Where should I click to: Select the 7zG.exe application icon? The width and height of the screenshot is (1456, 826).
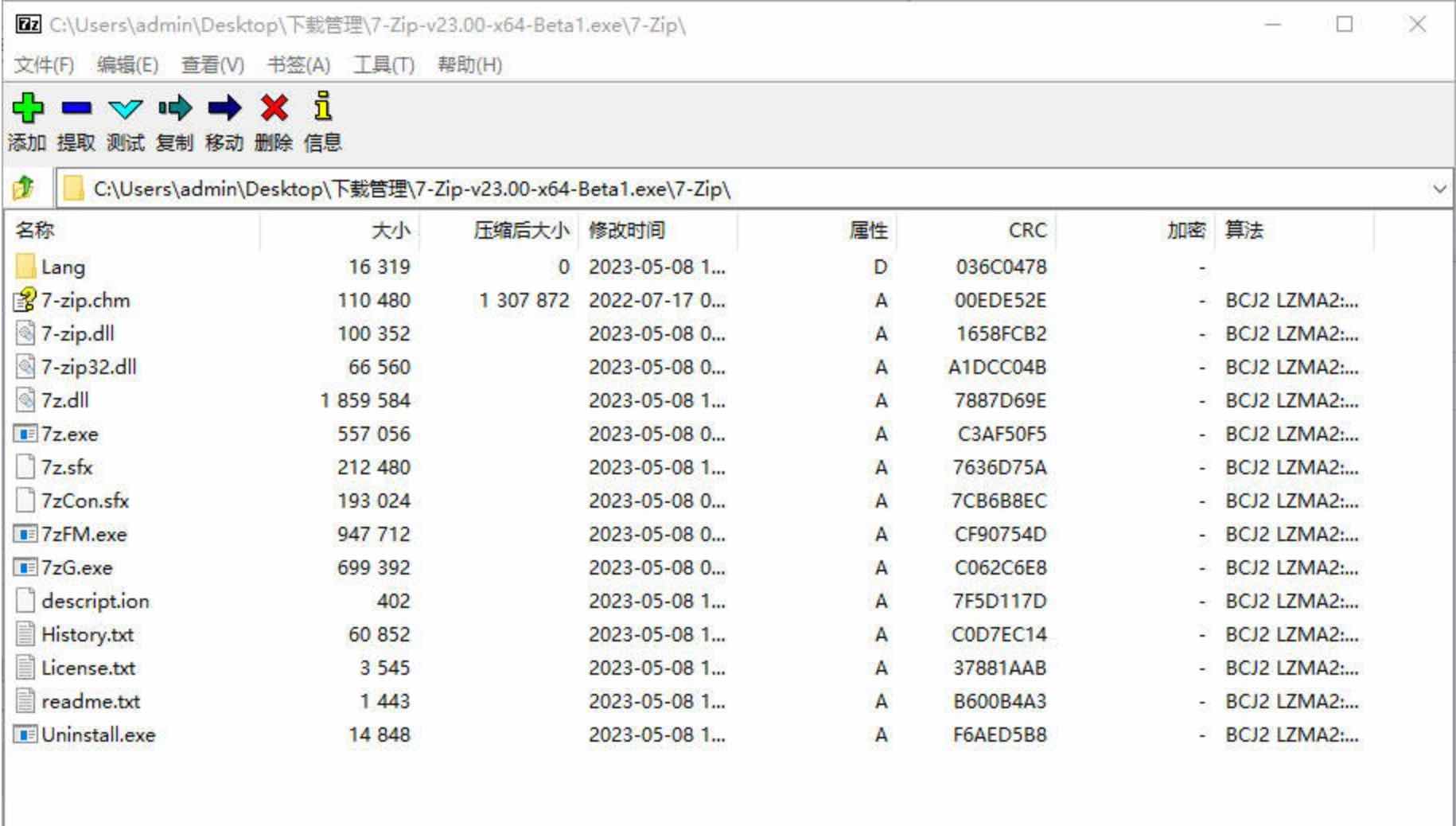[x=25, y=567]
